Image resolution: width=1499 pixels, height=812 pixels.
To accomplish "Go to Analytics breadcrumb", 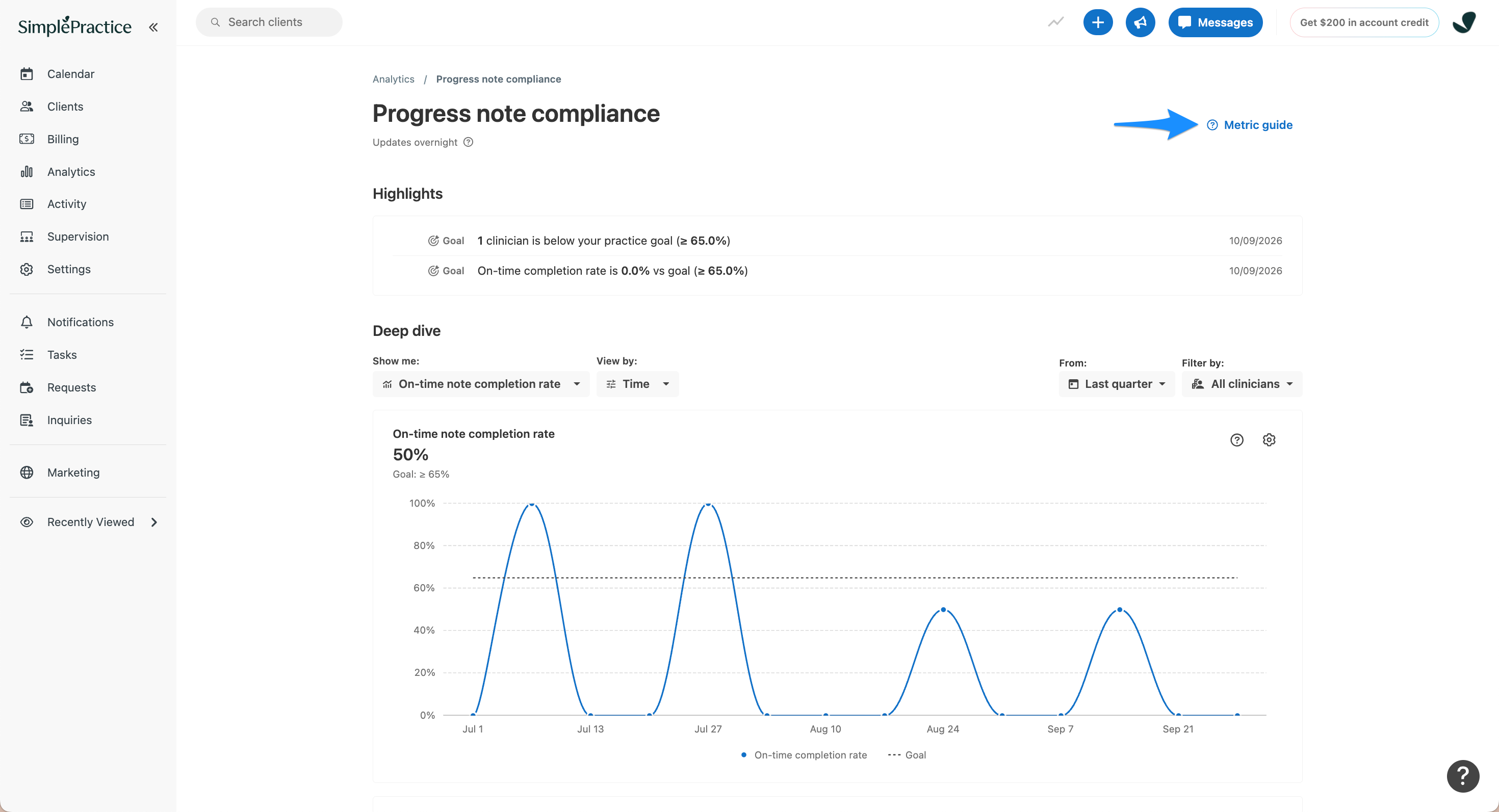I will pyautogui.click(x=394, y=78).
